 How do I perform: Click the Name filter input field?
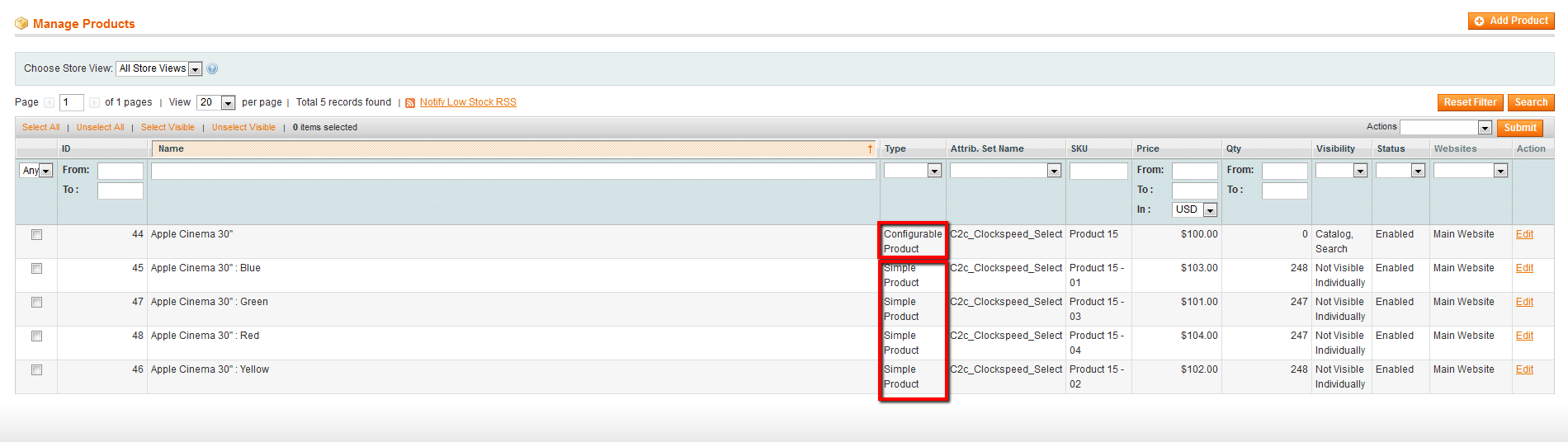click(513, 171)
